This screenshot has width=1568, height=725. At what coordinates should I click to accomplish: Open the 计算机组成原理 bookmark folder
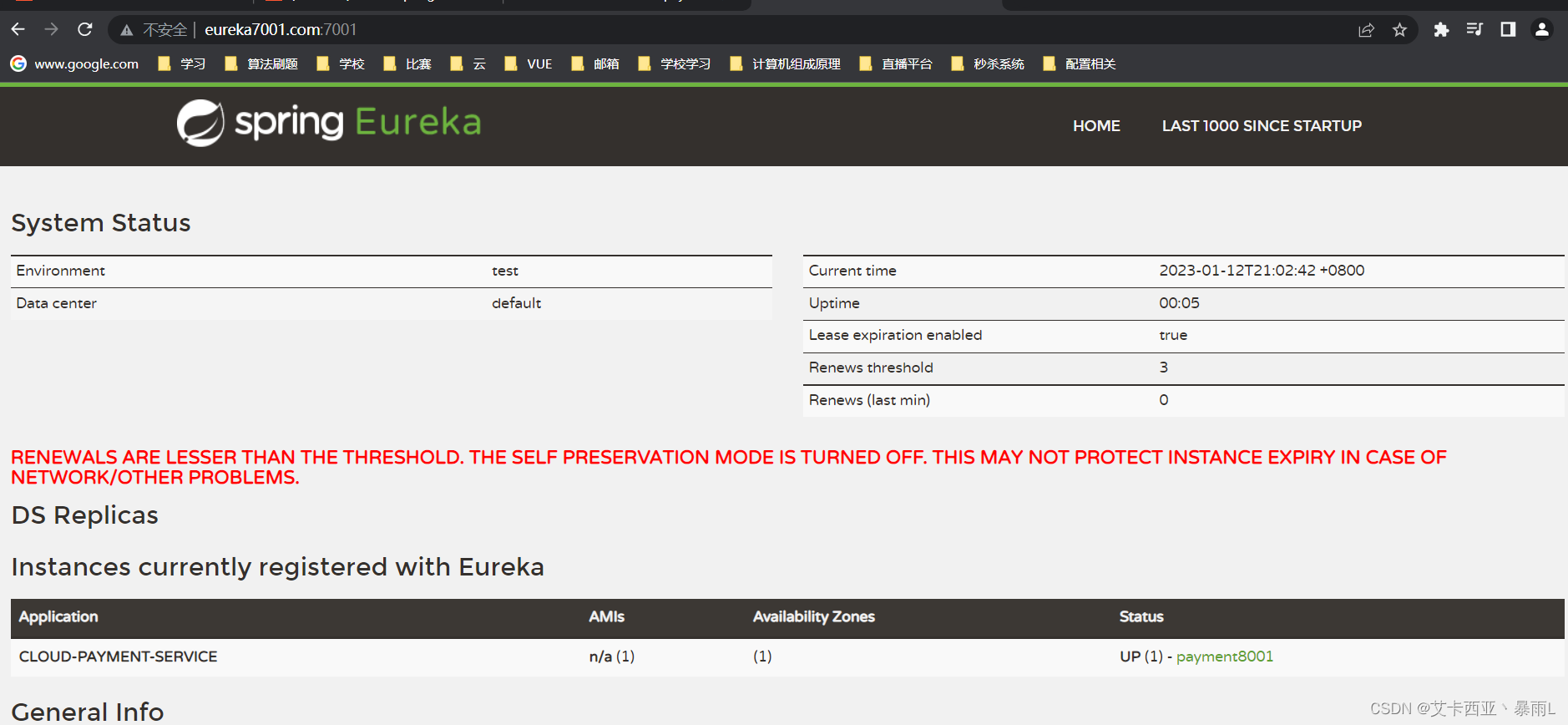pyautogui.click(x=785, y=63)
